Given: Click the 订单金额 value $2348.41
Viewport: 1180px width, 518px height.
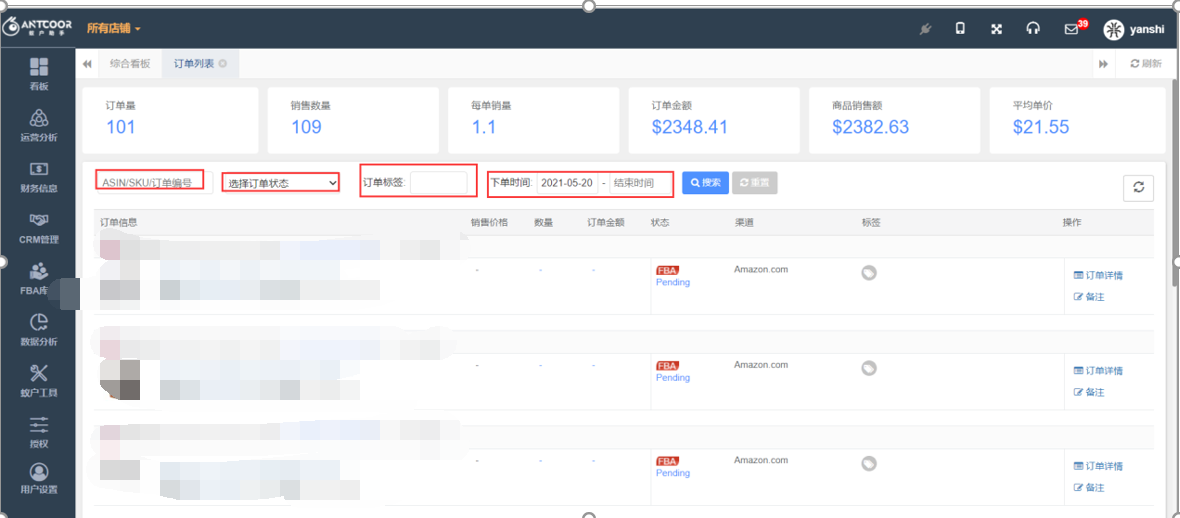Looking at the screenshot, I should pos(689,127).
